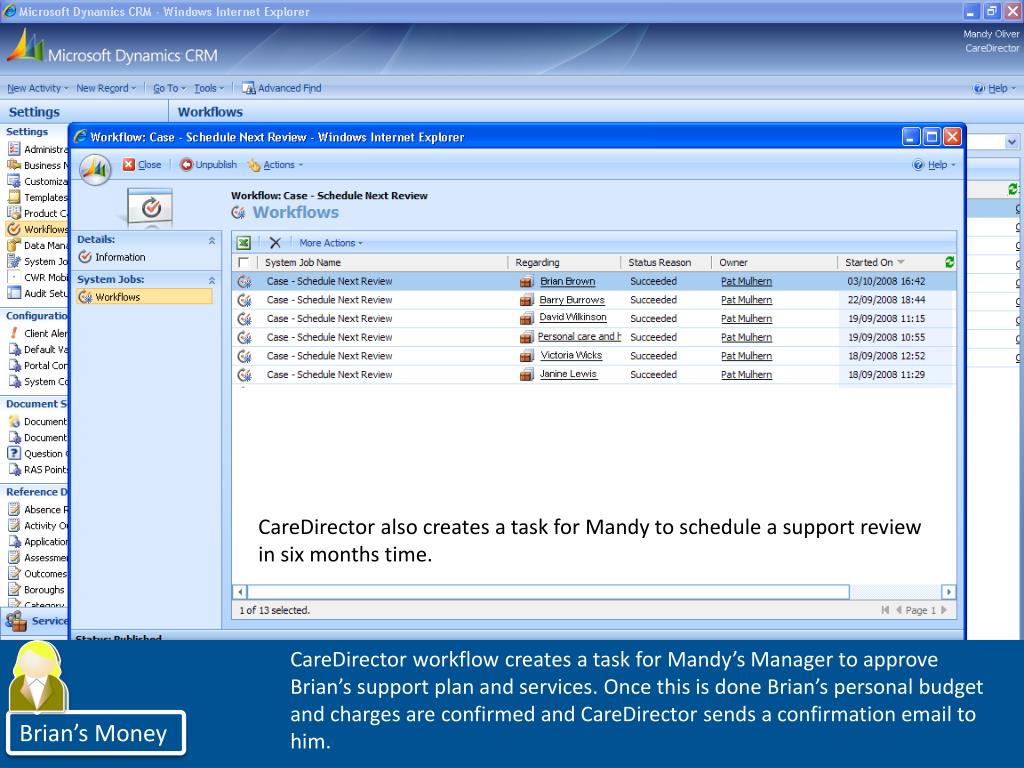Toggle the select-all checkbox in grid header

pos(244,263)
